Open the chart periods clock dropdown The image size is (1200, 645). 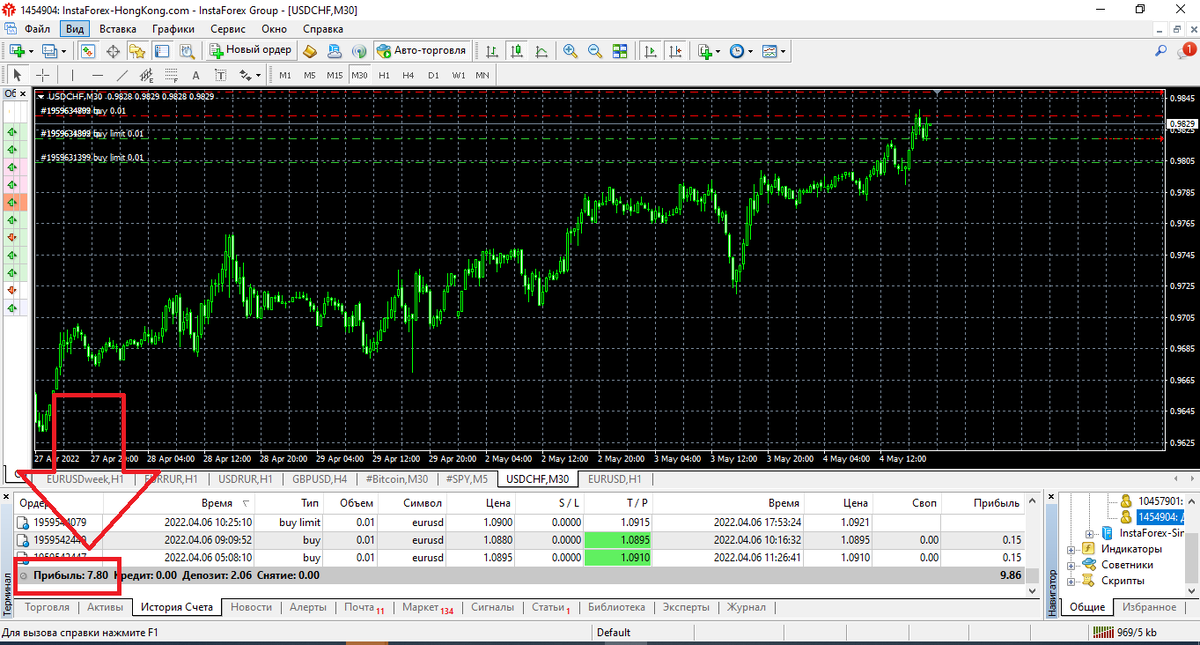741,51
